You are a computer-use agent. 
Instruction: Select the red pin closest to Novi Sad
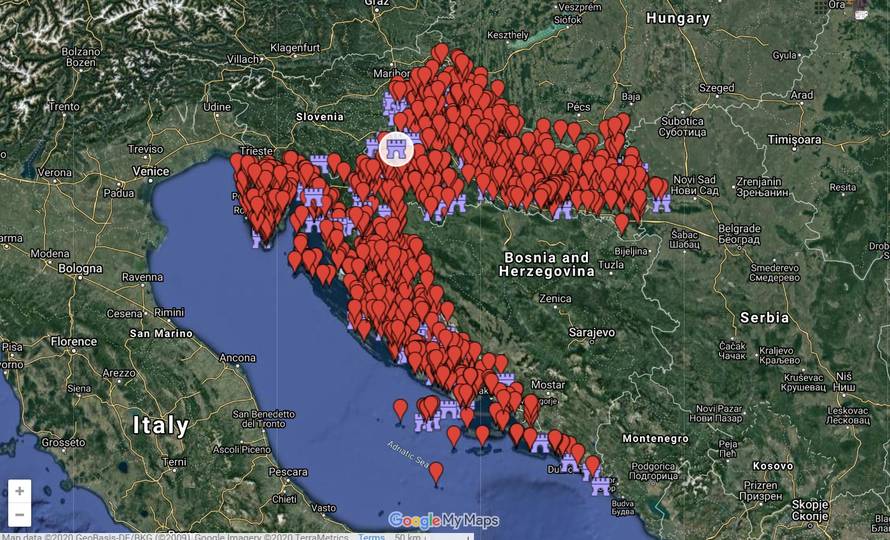[657, 187]
